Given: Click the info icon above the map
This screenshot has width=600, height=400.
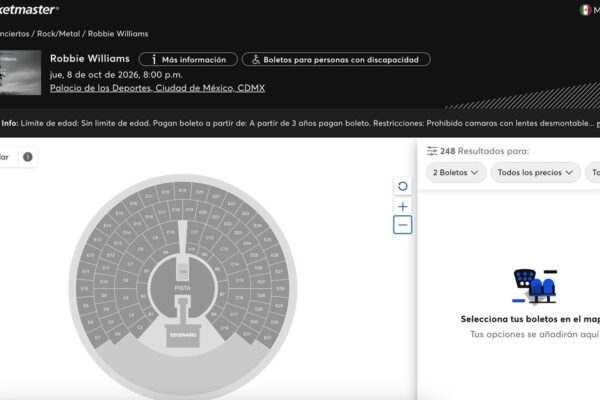Looking at the screenshot, I should (27, 157).
